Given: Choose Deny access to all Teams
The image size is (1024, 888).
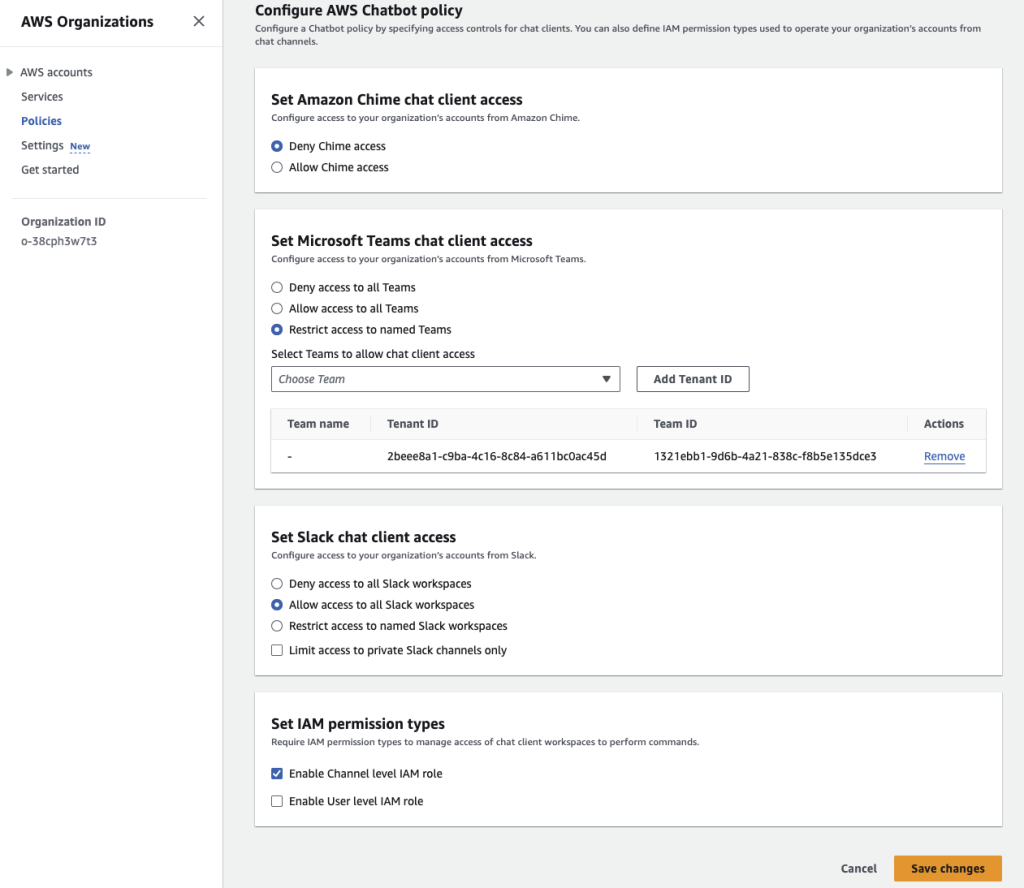Looking at the screenshot, I should [x=277, y=287].
